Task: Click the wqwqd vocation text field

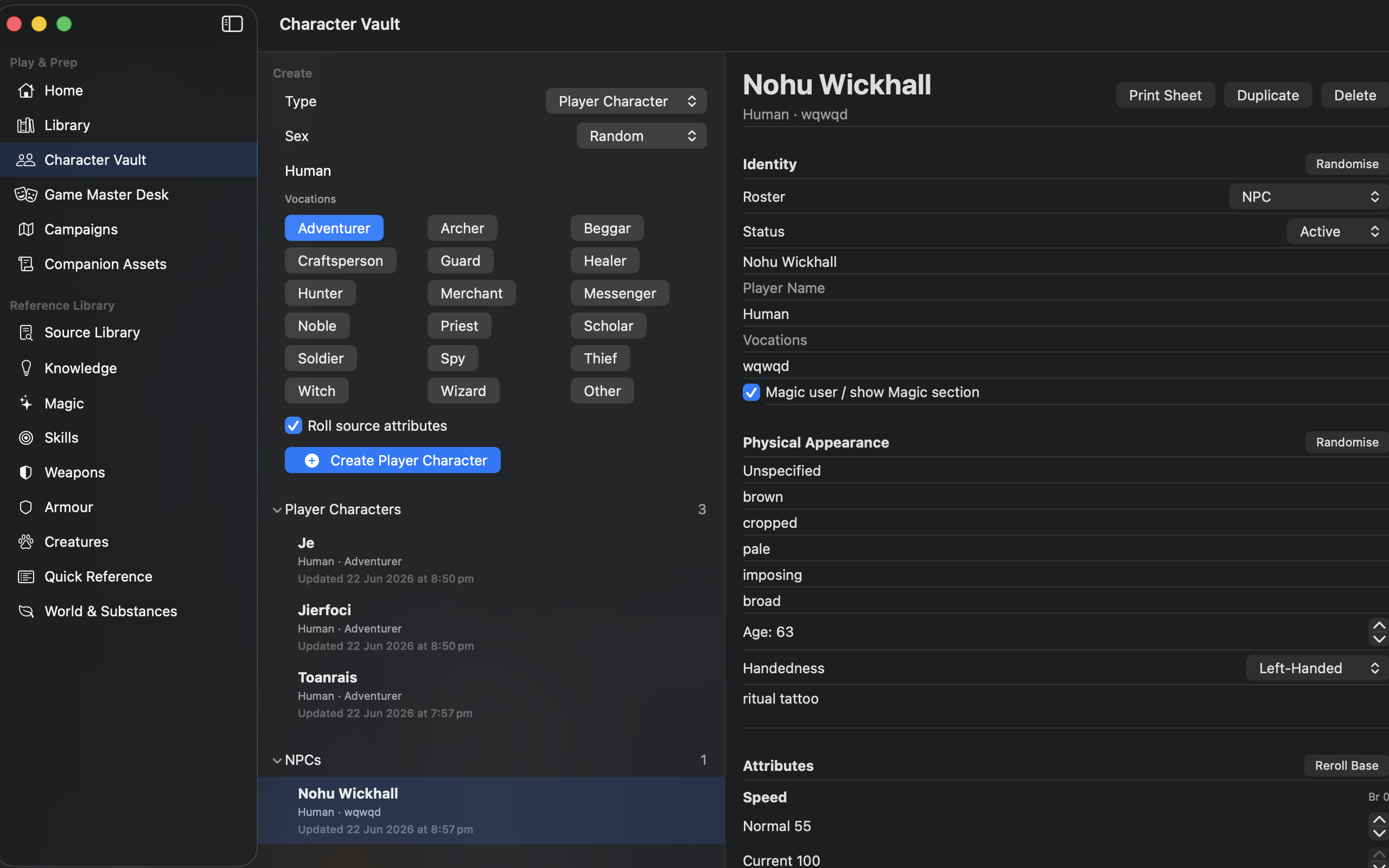Action: (x=1065, y=366)
